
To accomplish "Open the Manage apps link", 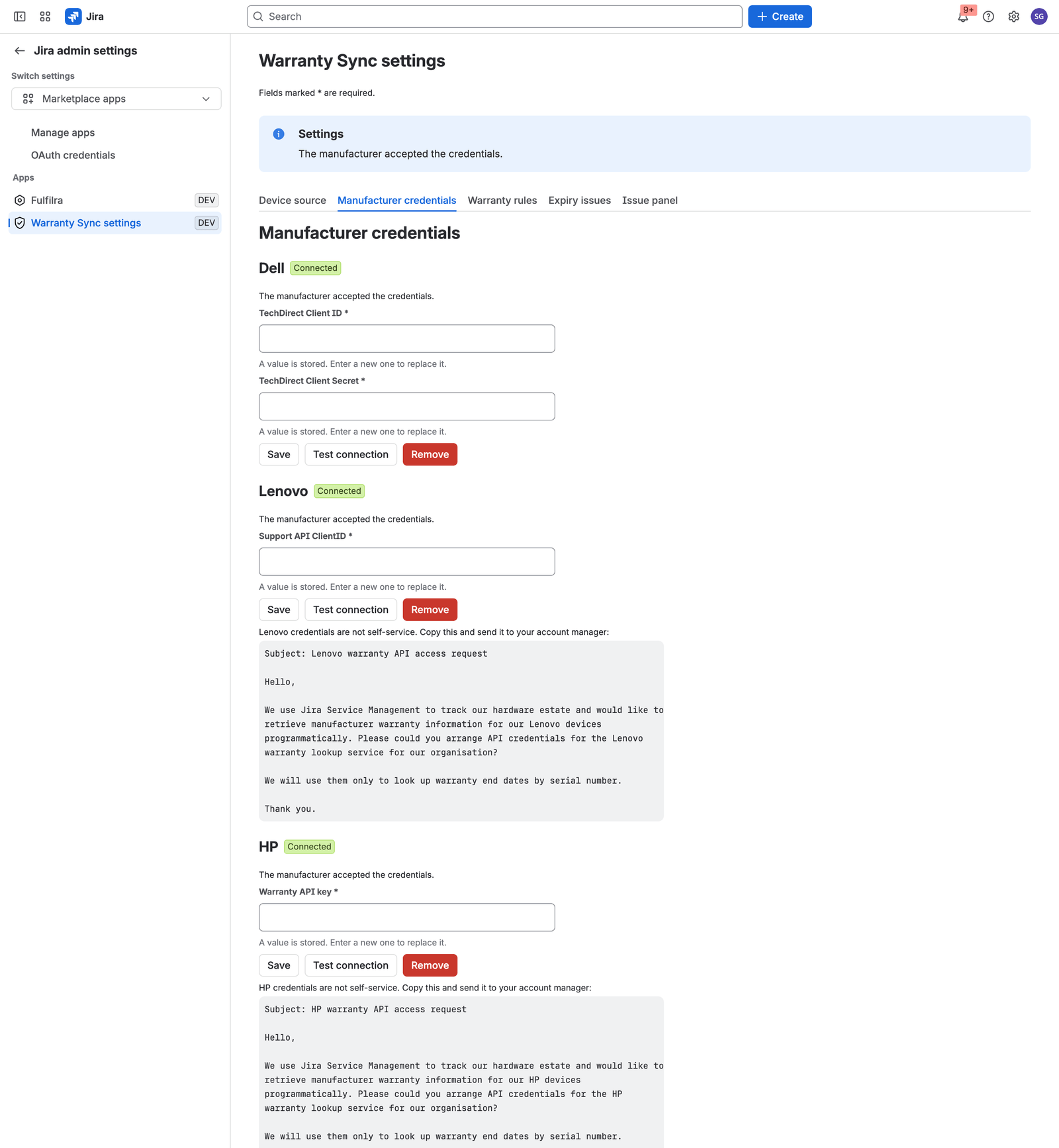I will [x=63, y=132].
